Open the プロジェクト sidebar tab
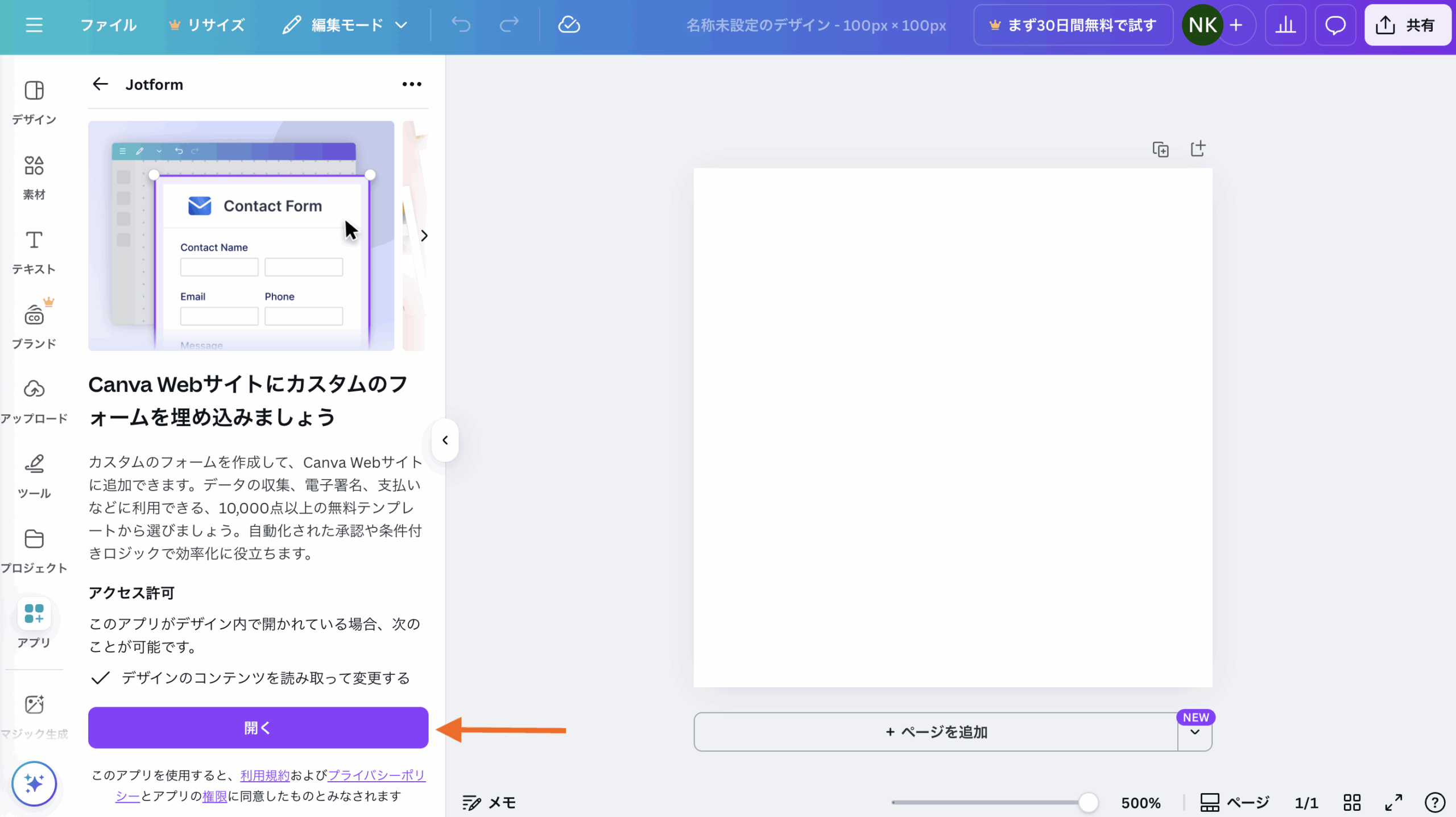Viewport: 1456px width, 817px height. [34, 551]
